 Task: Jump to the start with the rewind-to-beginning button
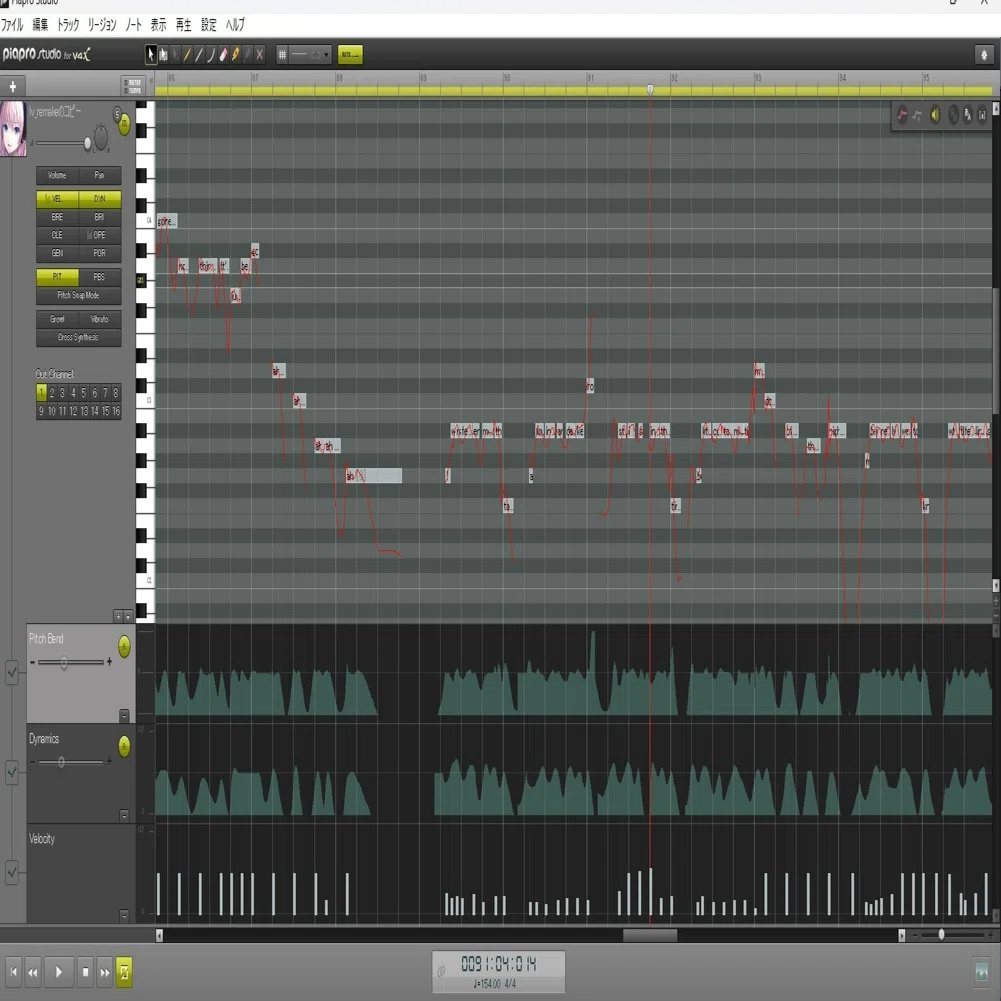(13, 972)
